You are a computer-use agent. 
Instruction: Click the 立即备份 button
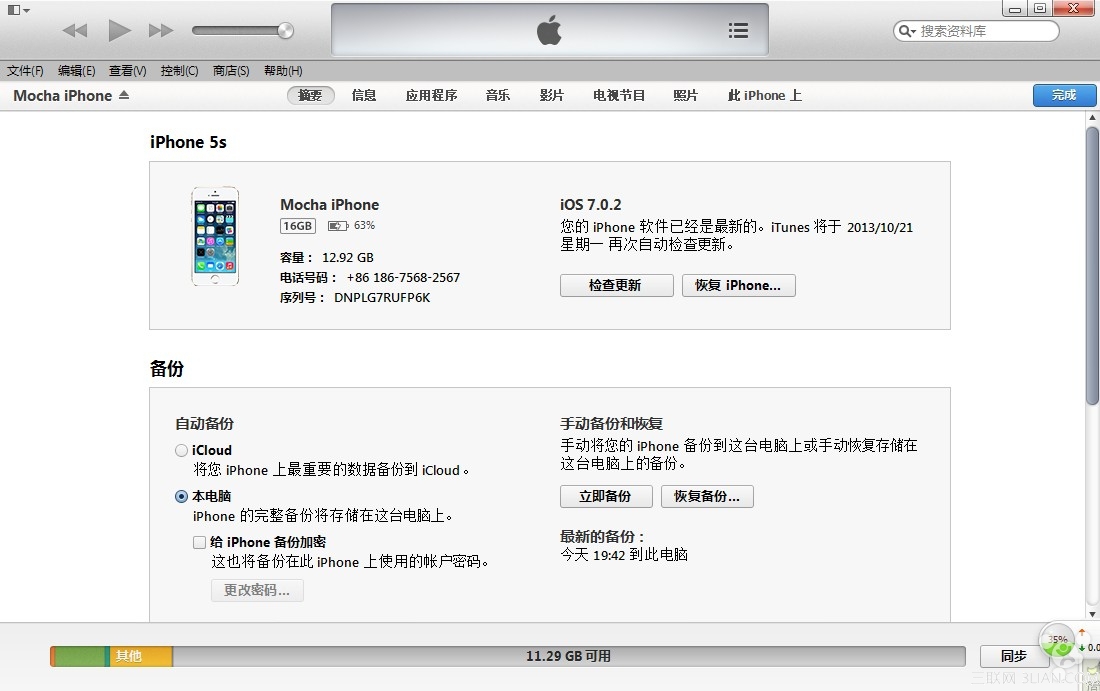point(606,497)
